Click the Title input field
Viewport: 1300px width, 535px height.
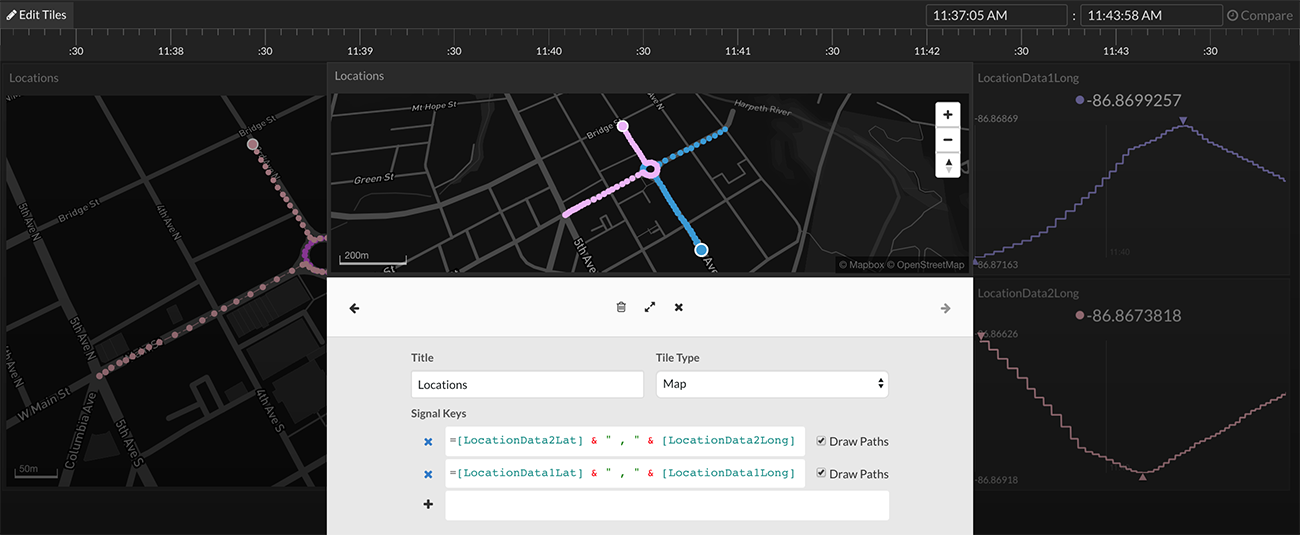click(527, 384)
